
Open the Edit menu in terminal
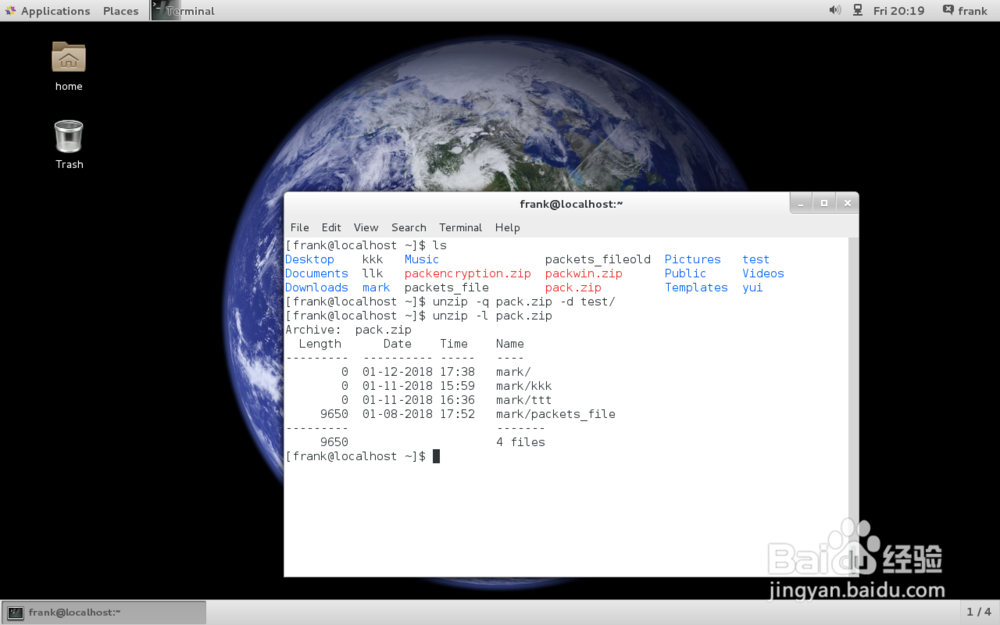(x=331, y=227)
